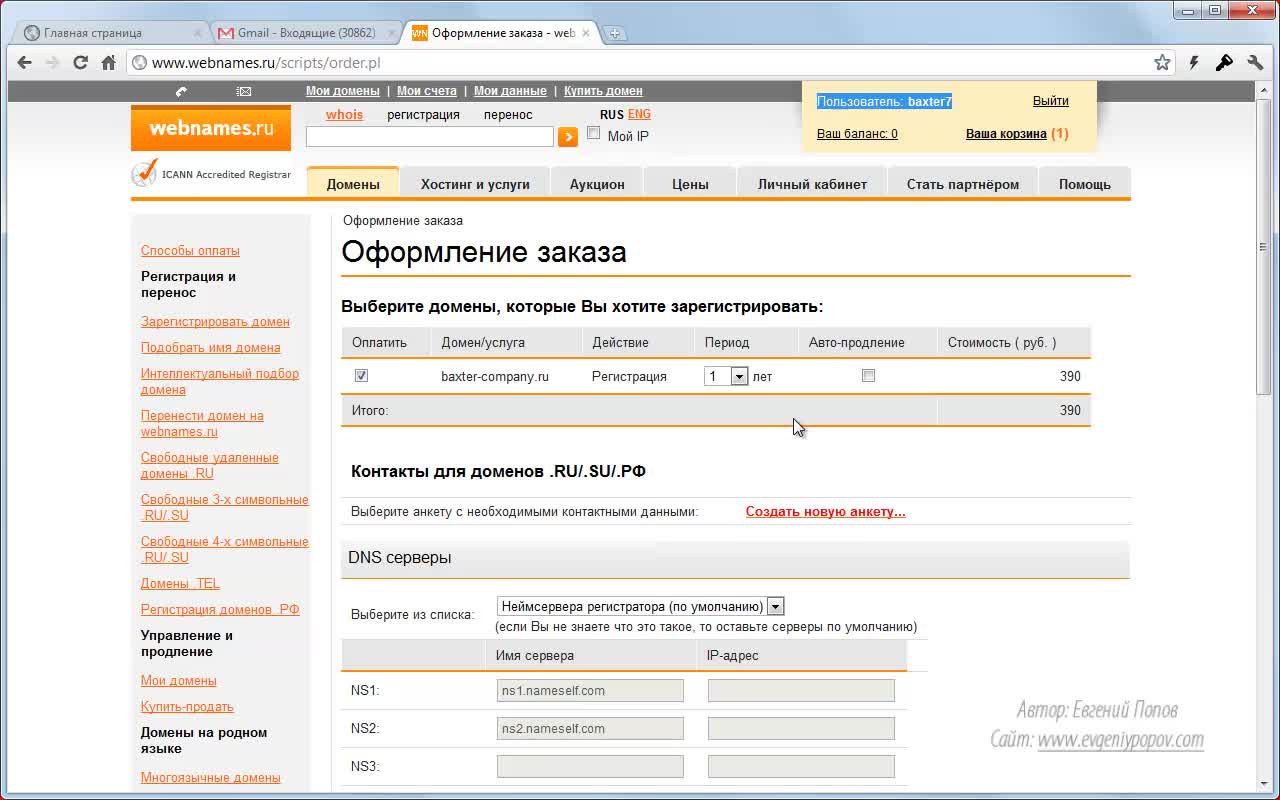Open Свободные удаленные домены .RU link
This screenshot has height=800, width=1280.
coord(210,466)
